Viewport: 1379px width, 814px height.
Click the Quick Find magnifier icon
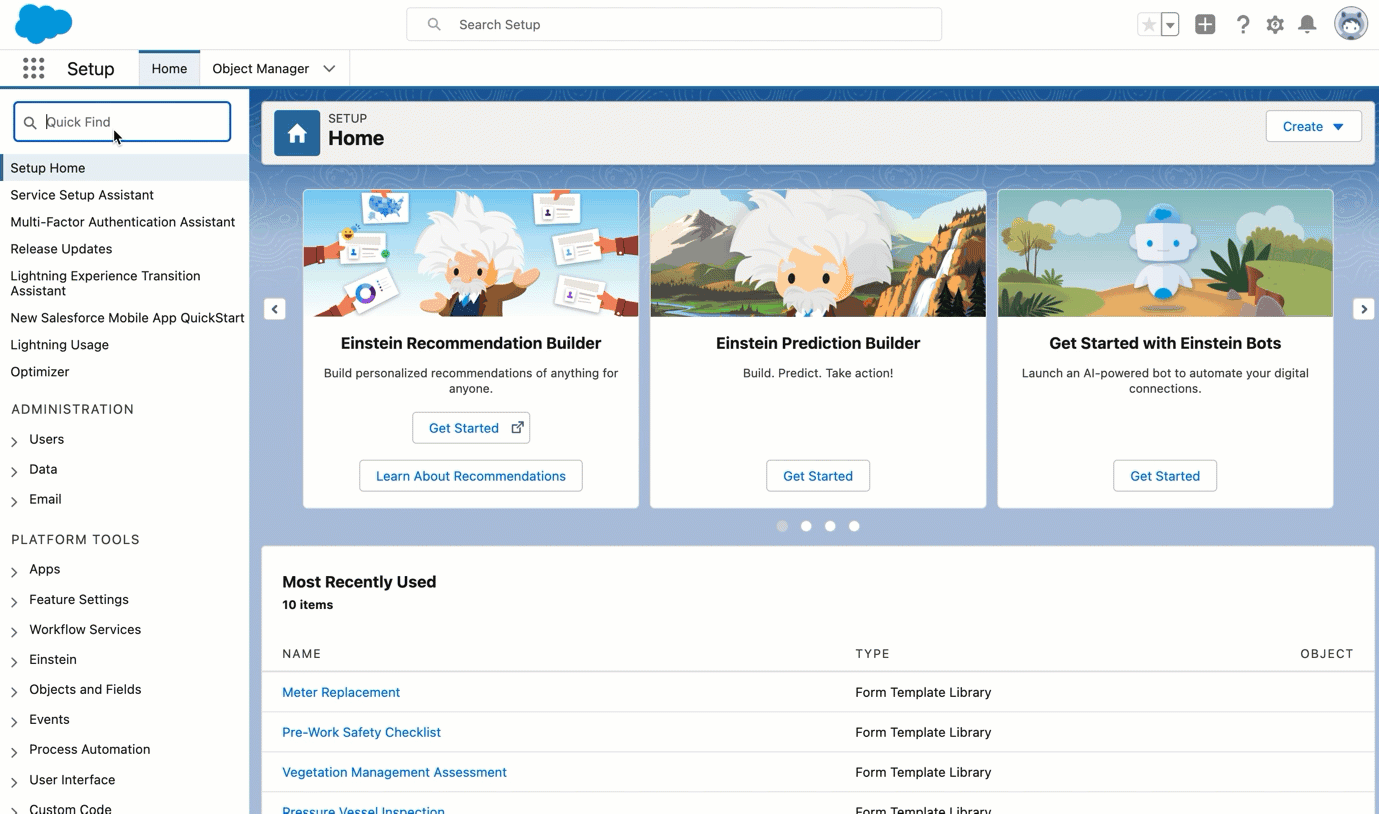30,122
